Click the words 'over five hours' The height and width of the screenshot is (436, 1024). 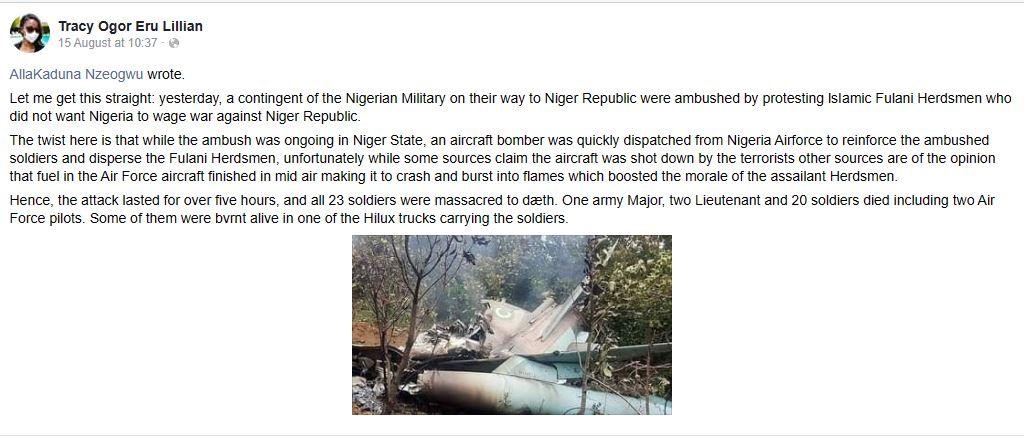tap(234, 201)
